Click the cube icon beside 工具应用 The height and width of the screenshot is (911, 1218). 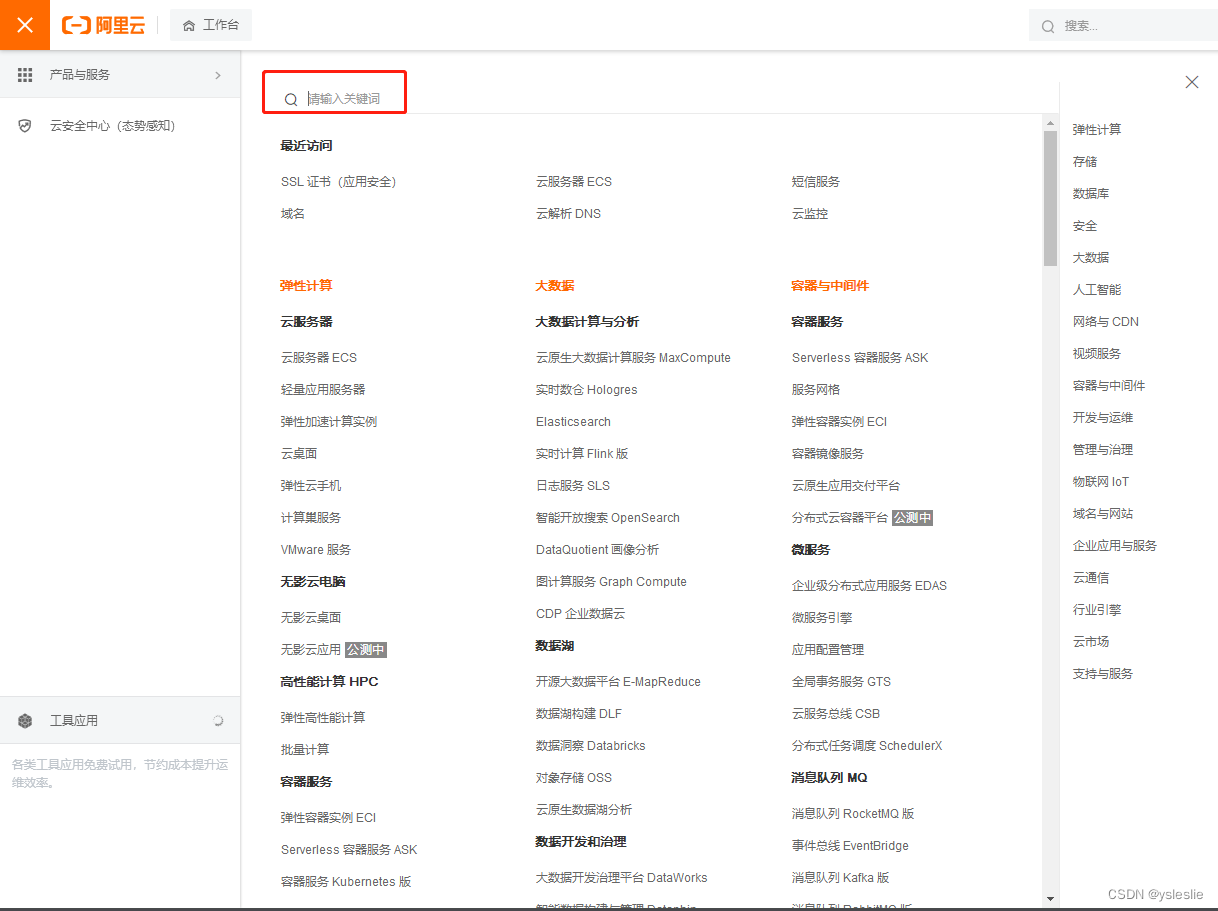[x=25, y=721]
